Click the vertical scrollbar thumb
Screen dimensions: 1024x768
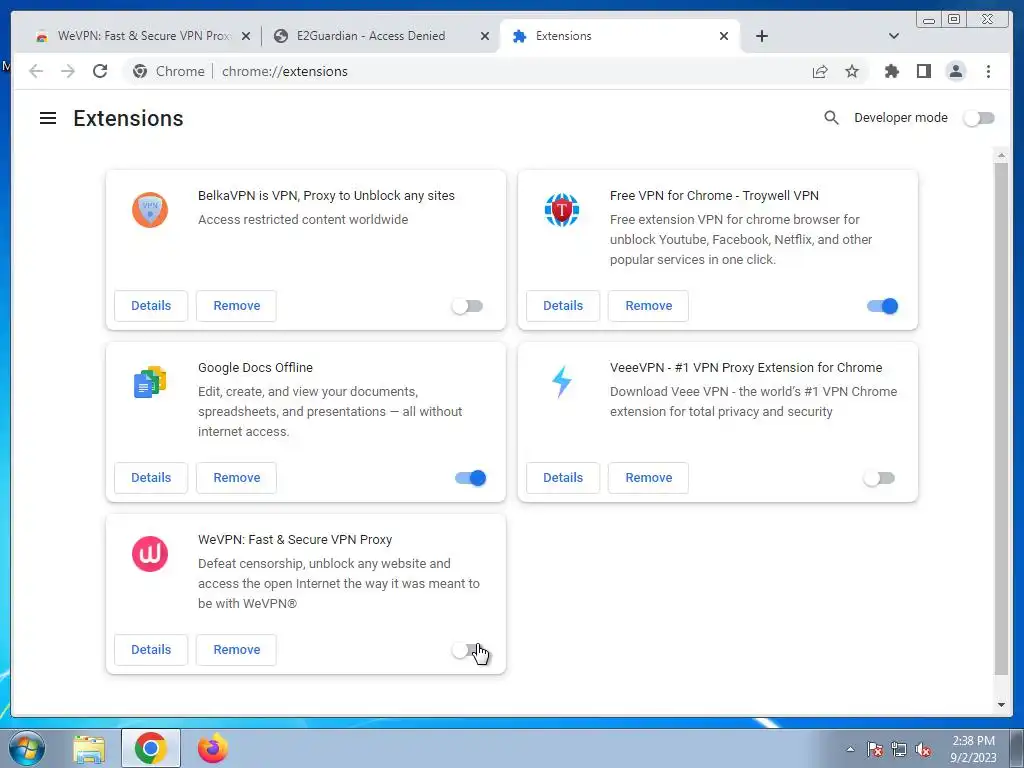coord(1001,418)
